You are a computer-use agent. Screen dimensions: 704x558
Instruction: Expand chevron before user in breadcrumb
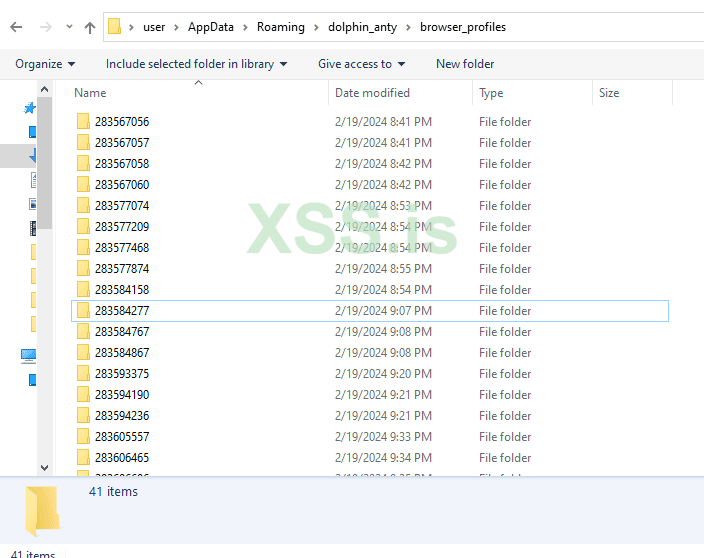point(131,27)
